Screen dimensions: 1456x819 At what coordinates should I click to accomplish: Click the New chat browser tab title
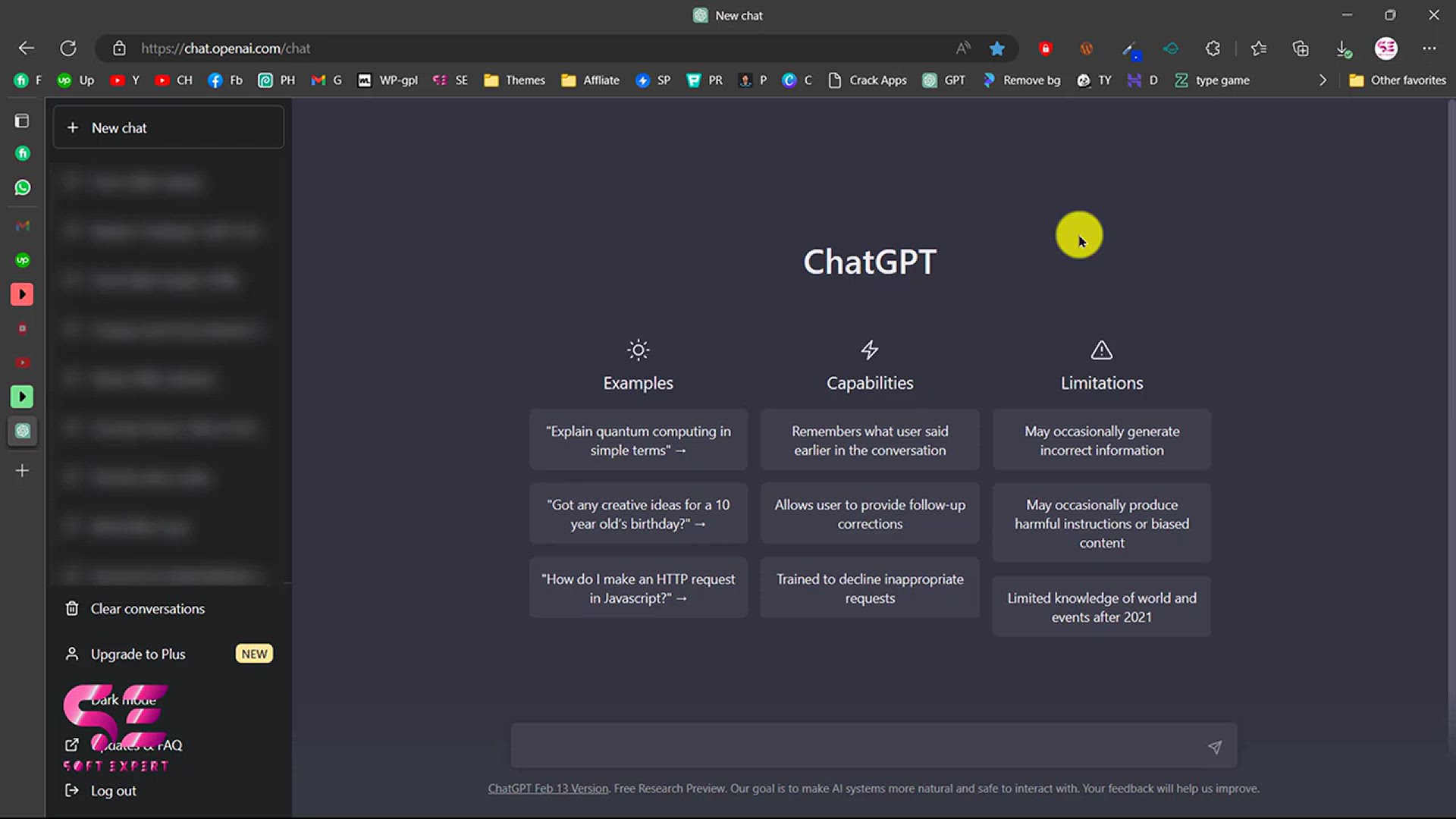click(739, 15)
